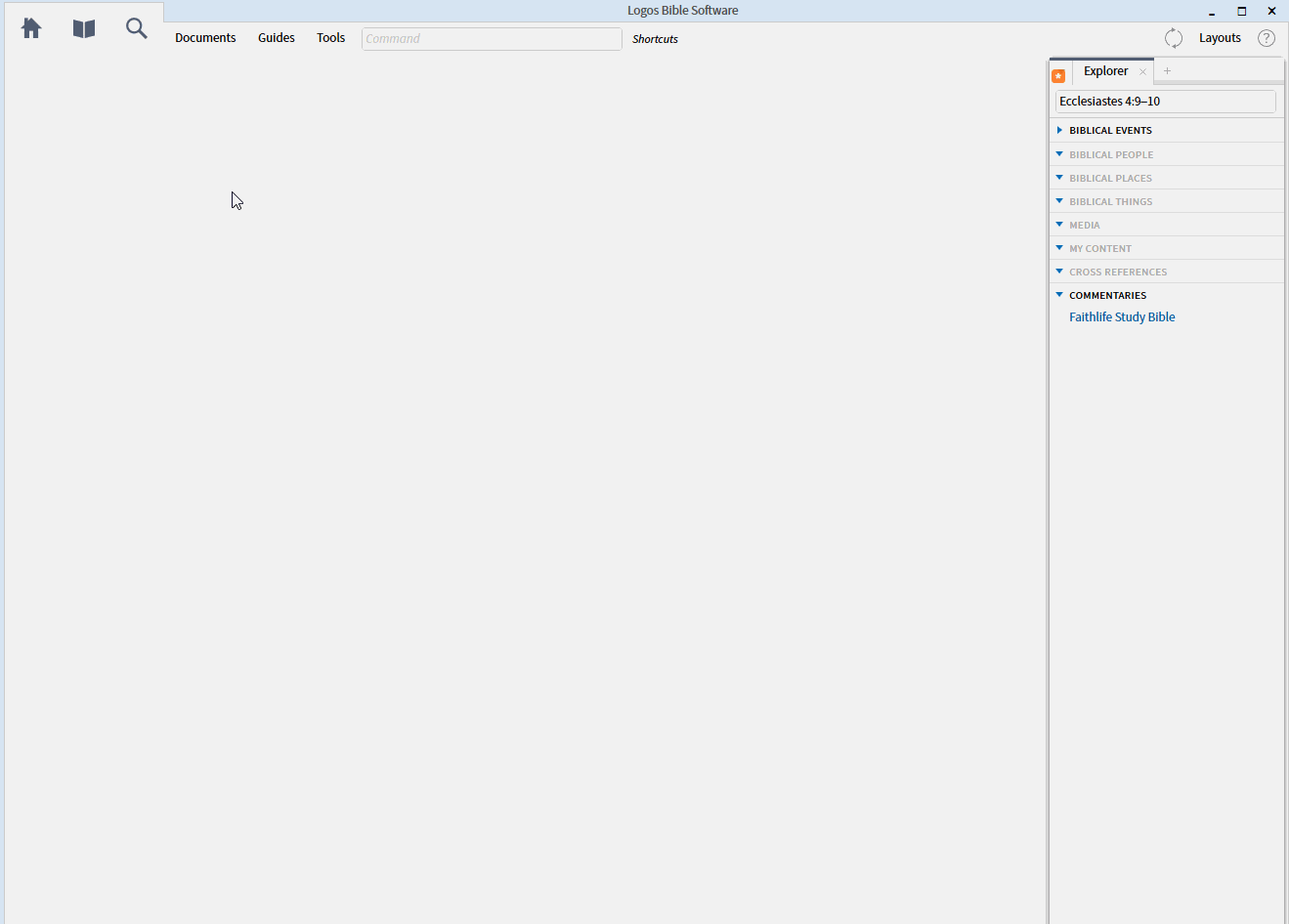Click the Shortcuts bar label
Viewport: 1289px width, 924px height.
pyautogui.click(x=655, y=39)
